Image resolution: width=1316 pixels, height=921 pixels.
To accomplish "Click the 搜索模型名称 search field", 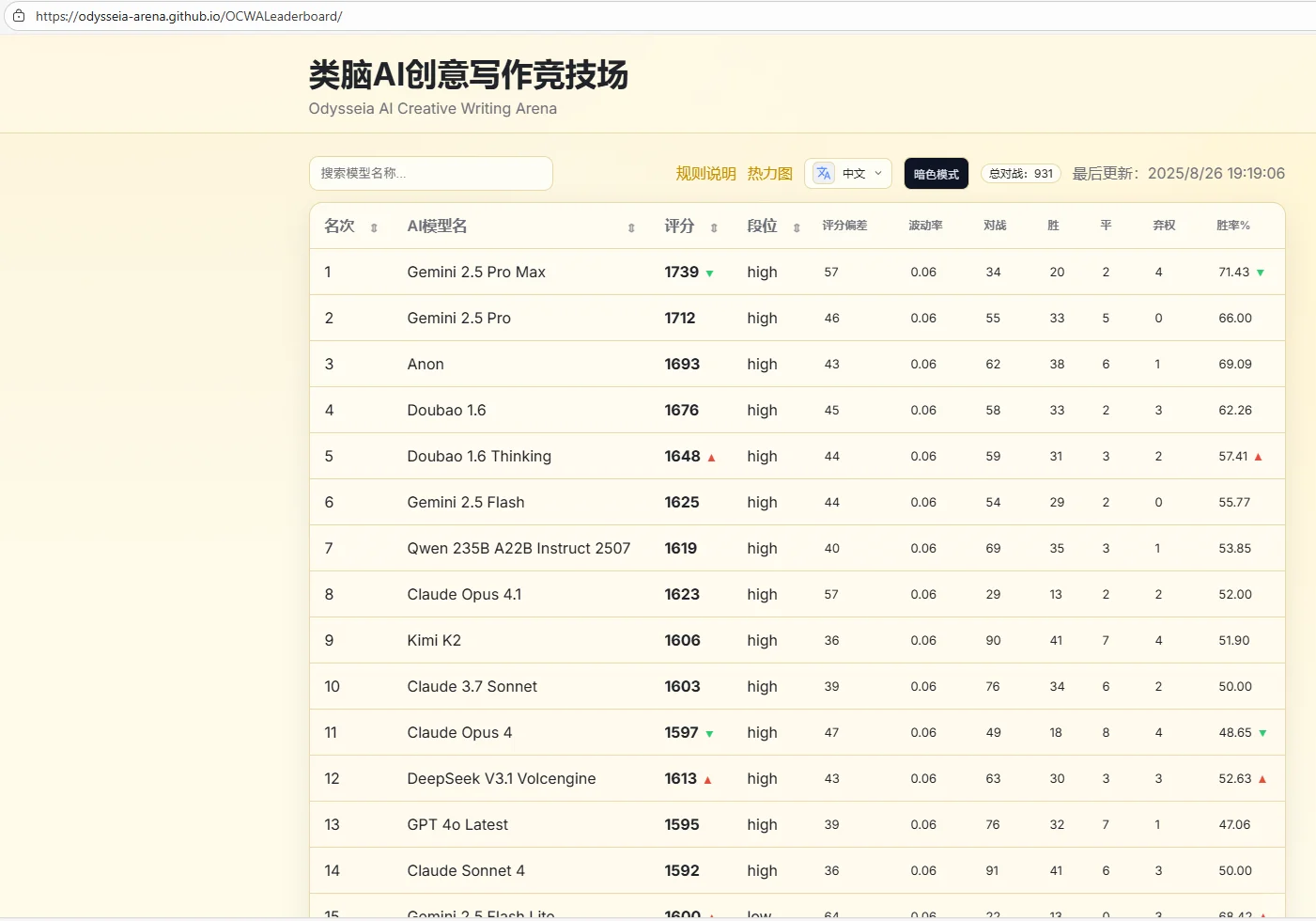I will pyautogui.click(x=430, y=173).
